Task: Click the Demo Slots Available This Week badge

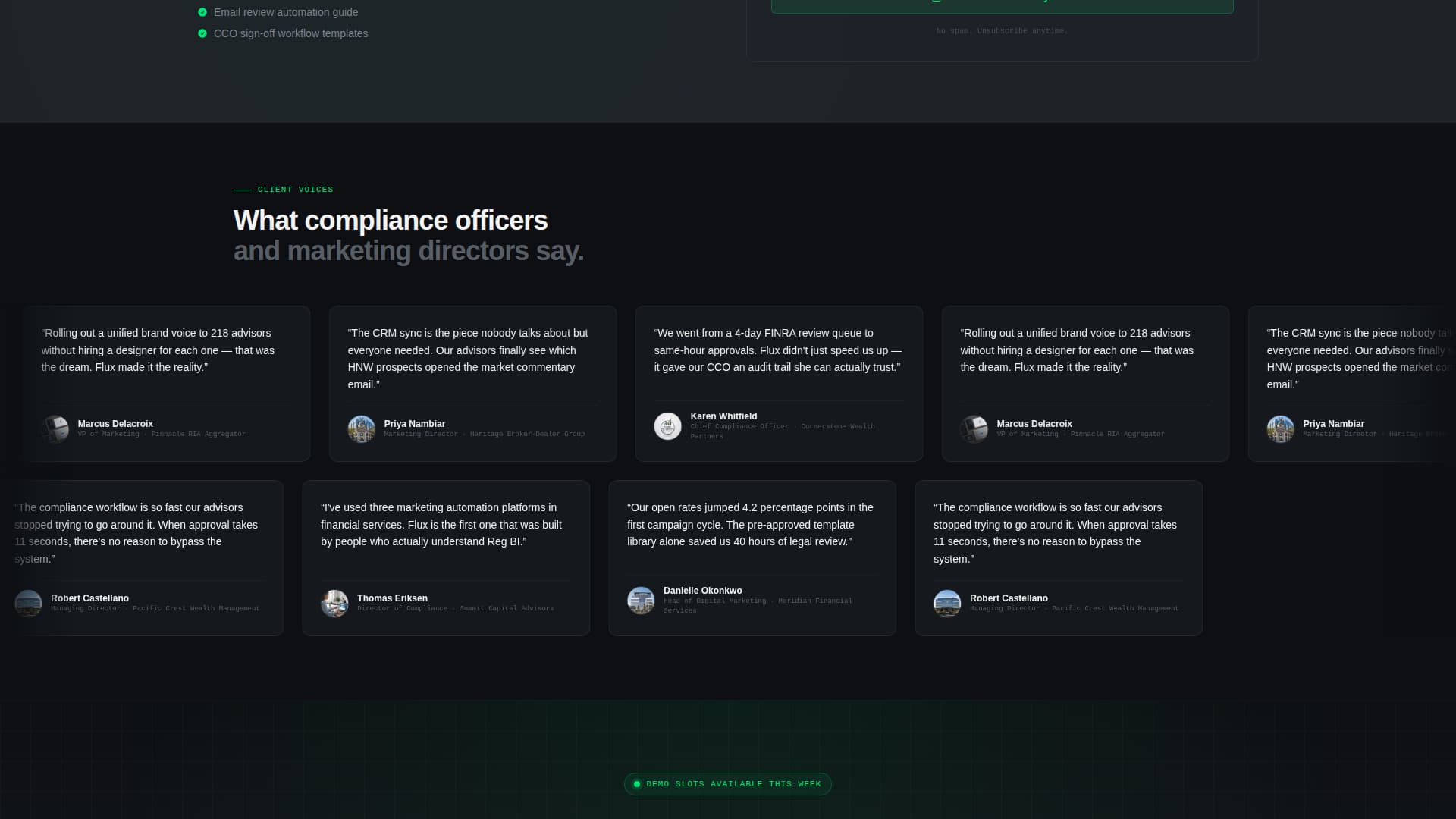Action: click(728, 784)
